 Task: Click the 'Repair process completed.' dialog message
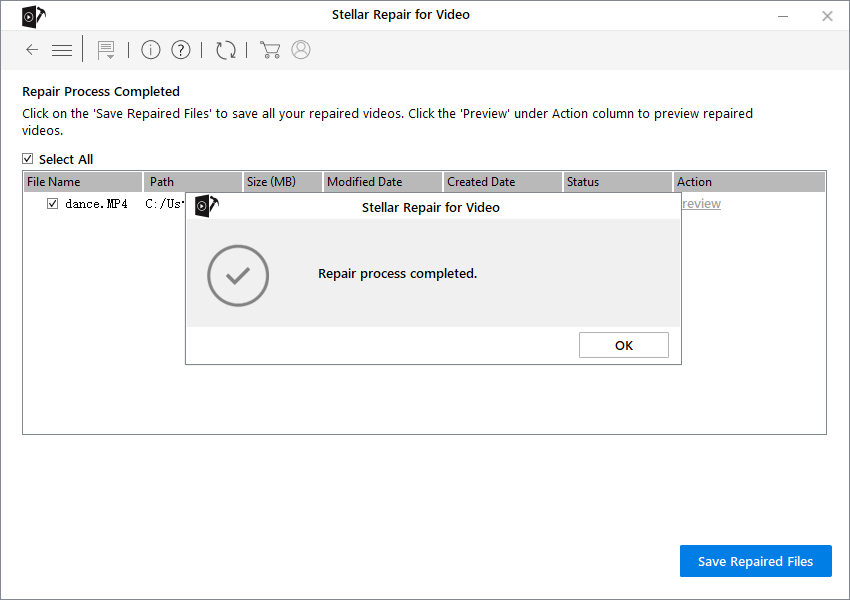pyautogui.click(x=397, y=274)
